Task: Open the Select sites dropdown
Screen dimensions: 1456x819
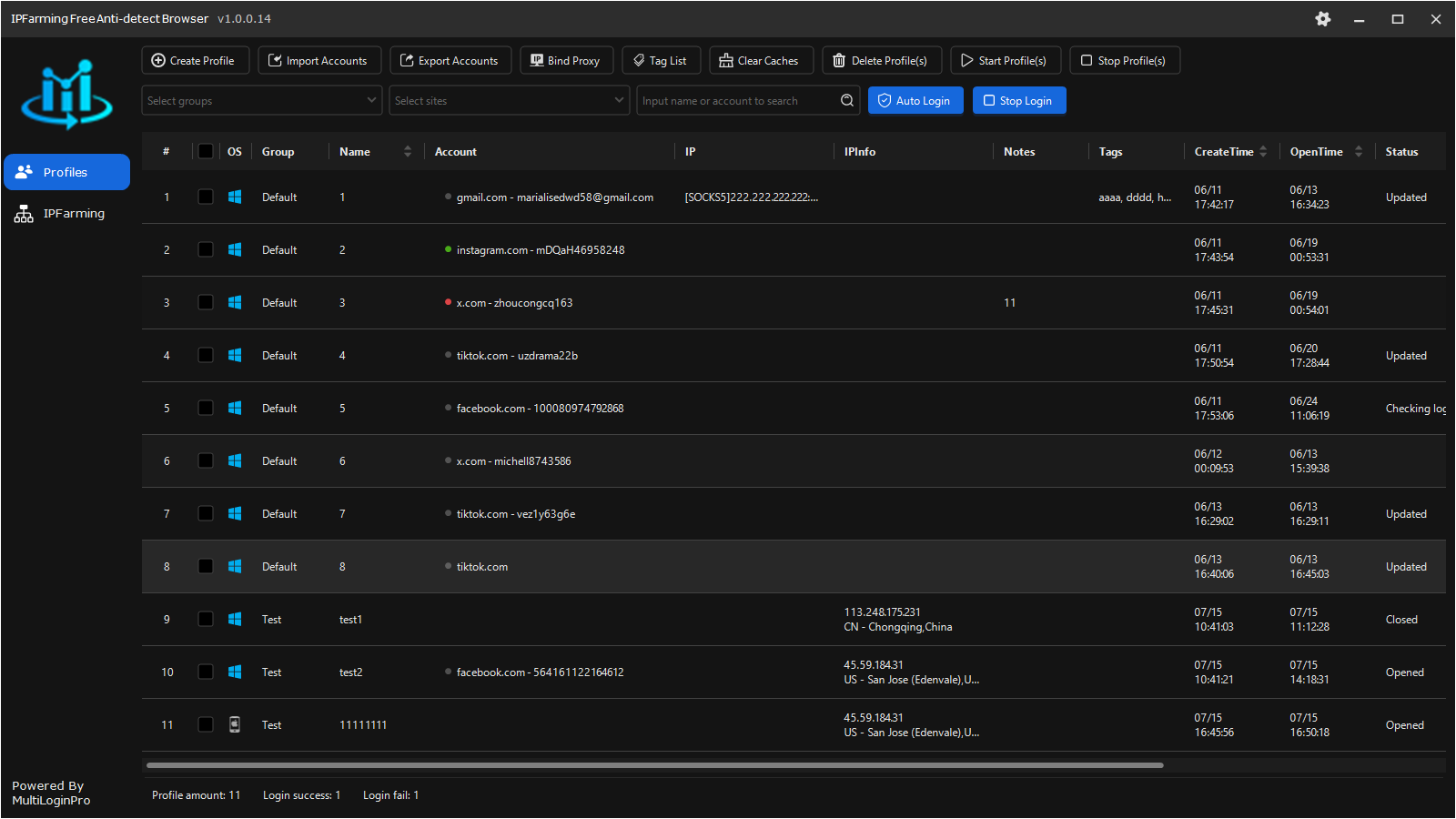Action: tap(510, 100)
